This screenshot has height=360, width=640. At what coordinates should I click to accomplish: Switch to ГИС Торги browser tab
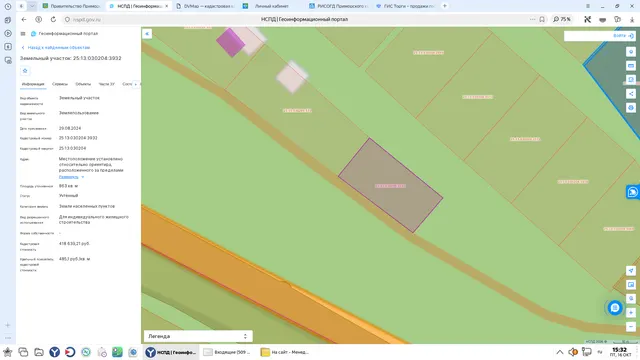point(405,6)
